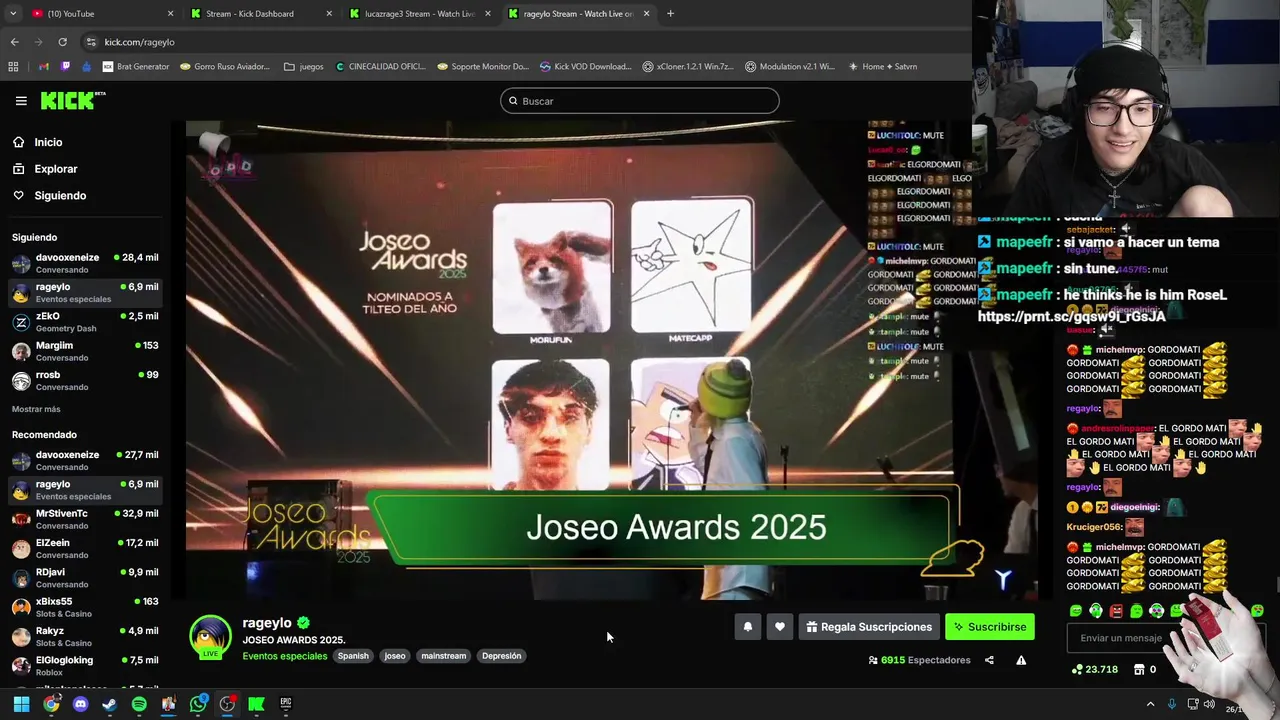Open zEkO channel in sidebar
This screenshot has width=1280, height=720.
[85, 322]
